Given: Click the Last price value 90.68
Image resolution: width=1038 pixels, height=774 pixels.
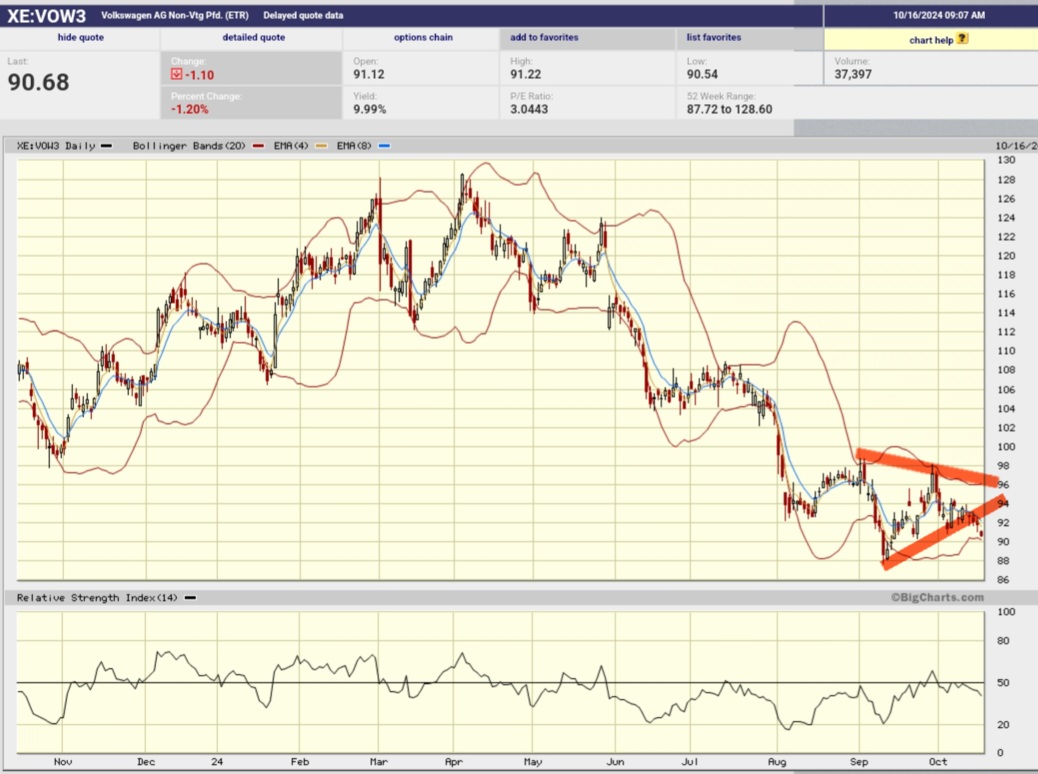Looking at the screenshot, I should click(40, 80).
